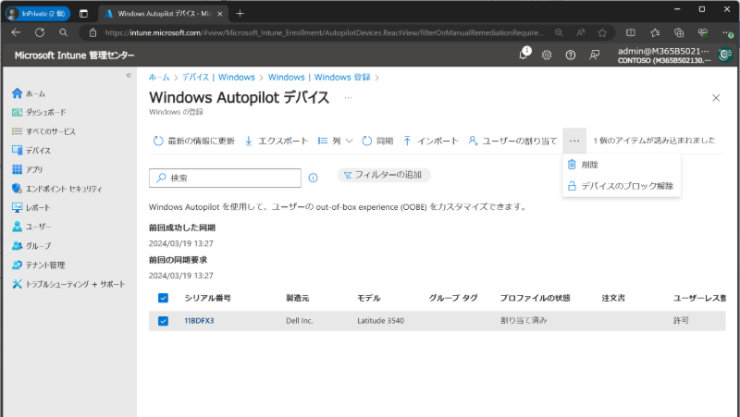Open serial number 118DFX3 link
Screen dimensions: 740x417
[x=199, y=321]
